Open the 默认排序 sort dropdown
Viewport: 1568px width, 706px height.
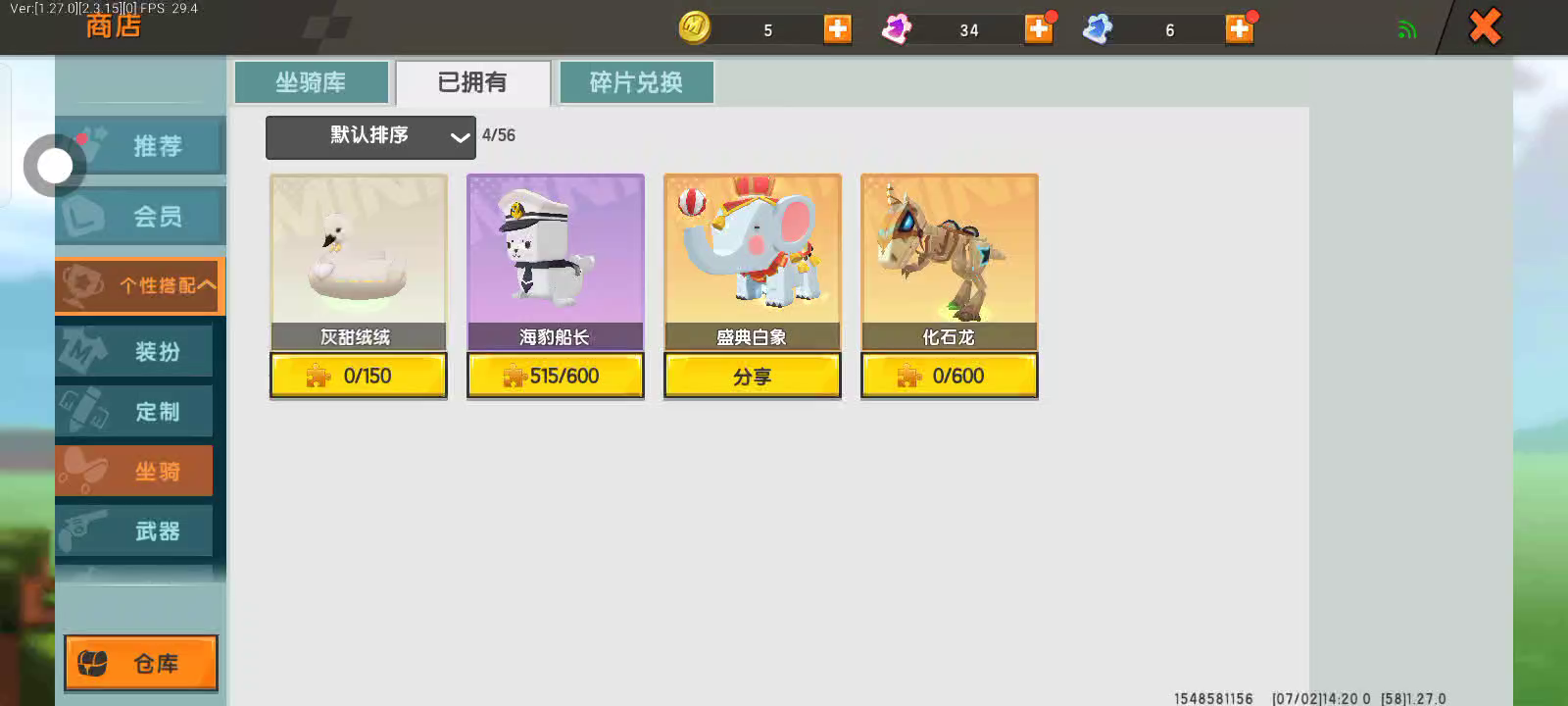(x=370, y=136)
